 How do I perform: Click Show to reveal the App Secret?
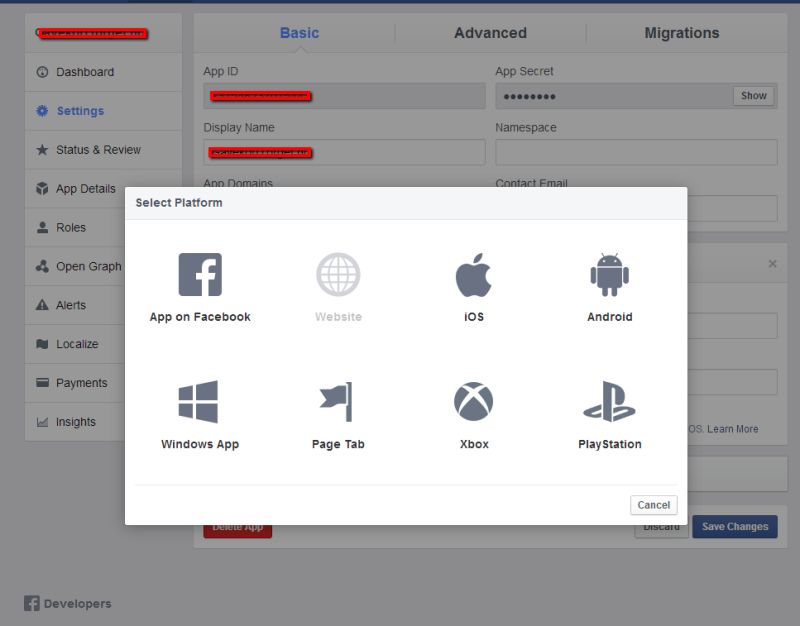tap(753, 96)
